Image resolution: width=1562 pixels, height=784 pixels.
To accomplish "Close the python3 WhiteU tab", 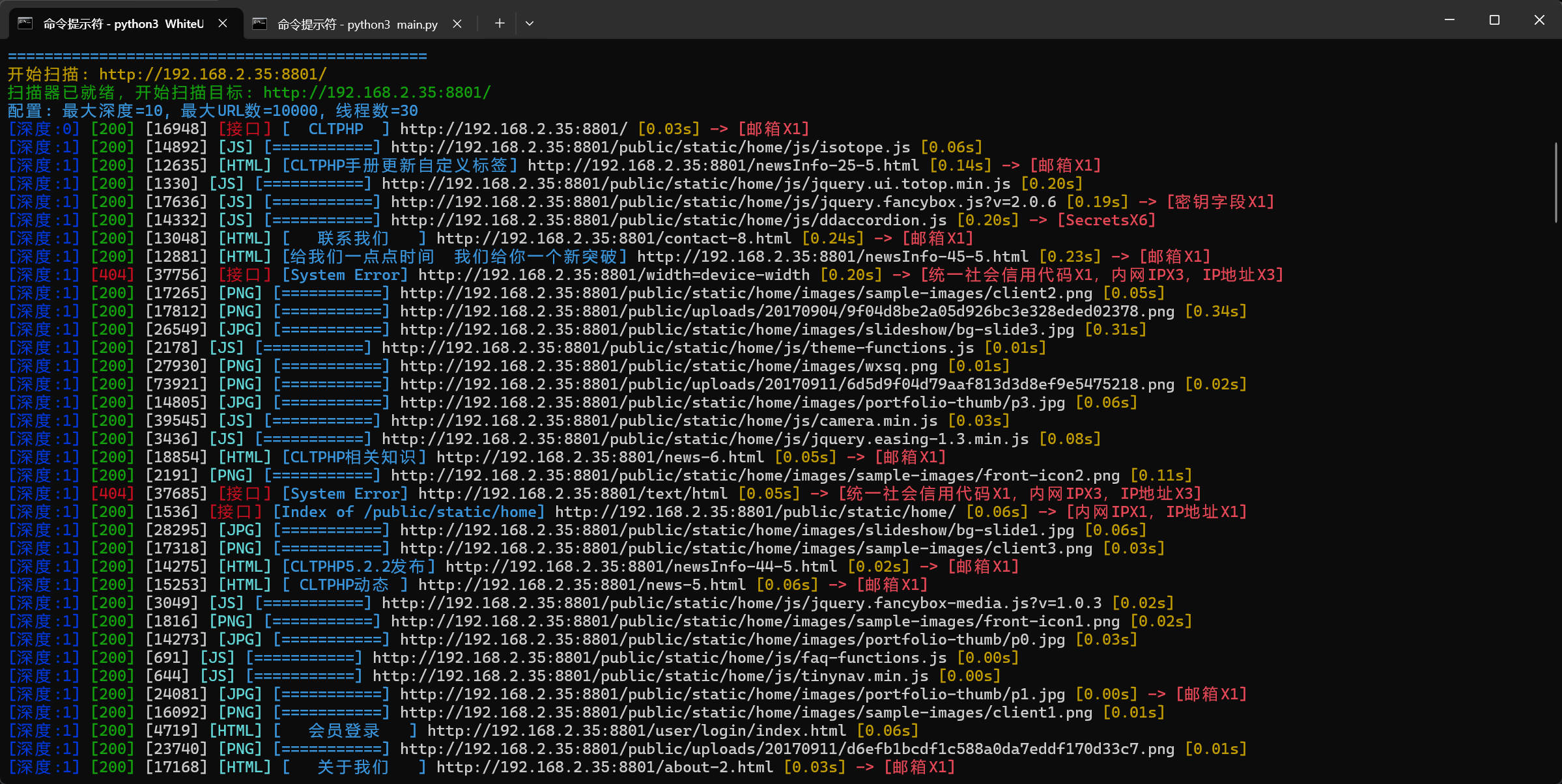I will click(x=223, y=23).
